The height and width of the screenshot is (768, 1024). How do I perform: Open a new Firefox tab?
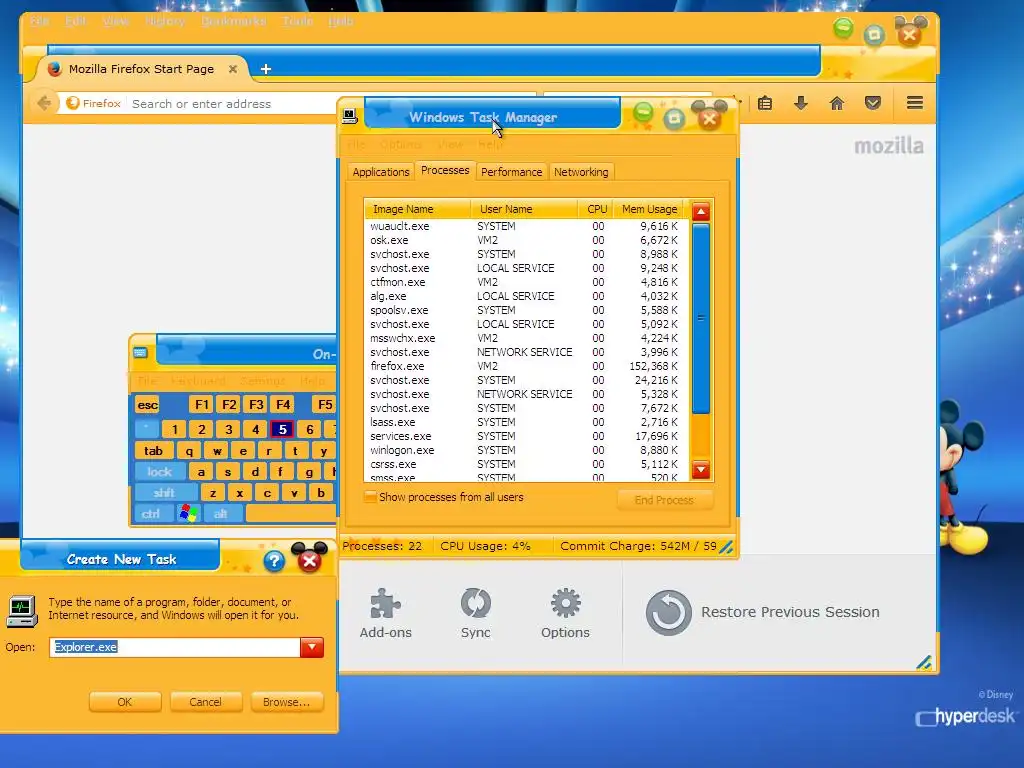(x=266, y=69)
